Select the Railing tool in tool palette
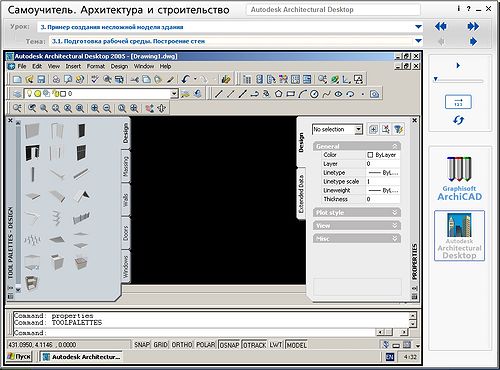The image size is (500, 370). 81,218
